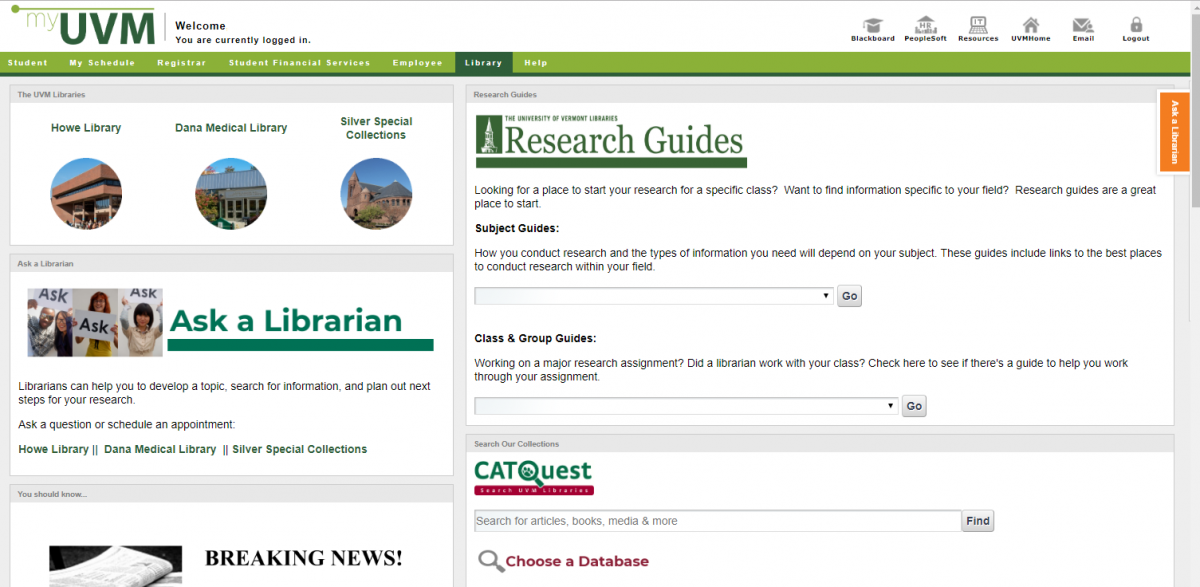Click the Choose a Database link
This screenshot has width=1200, height=587.
[577, 561]
